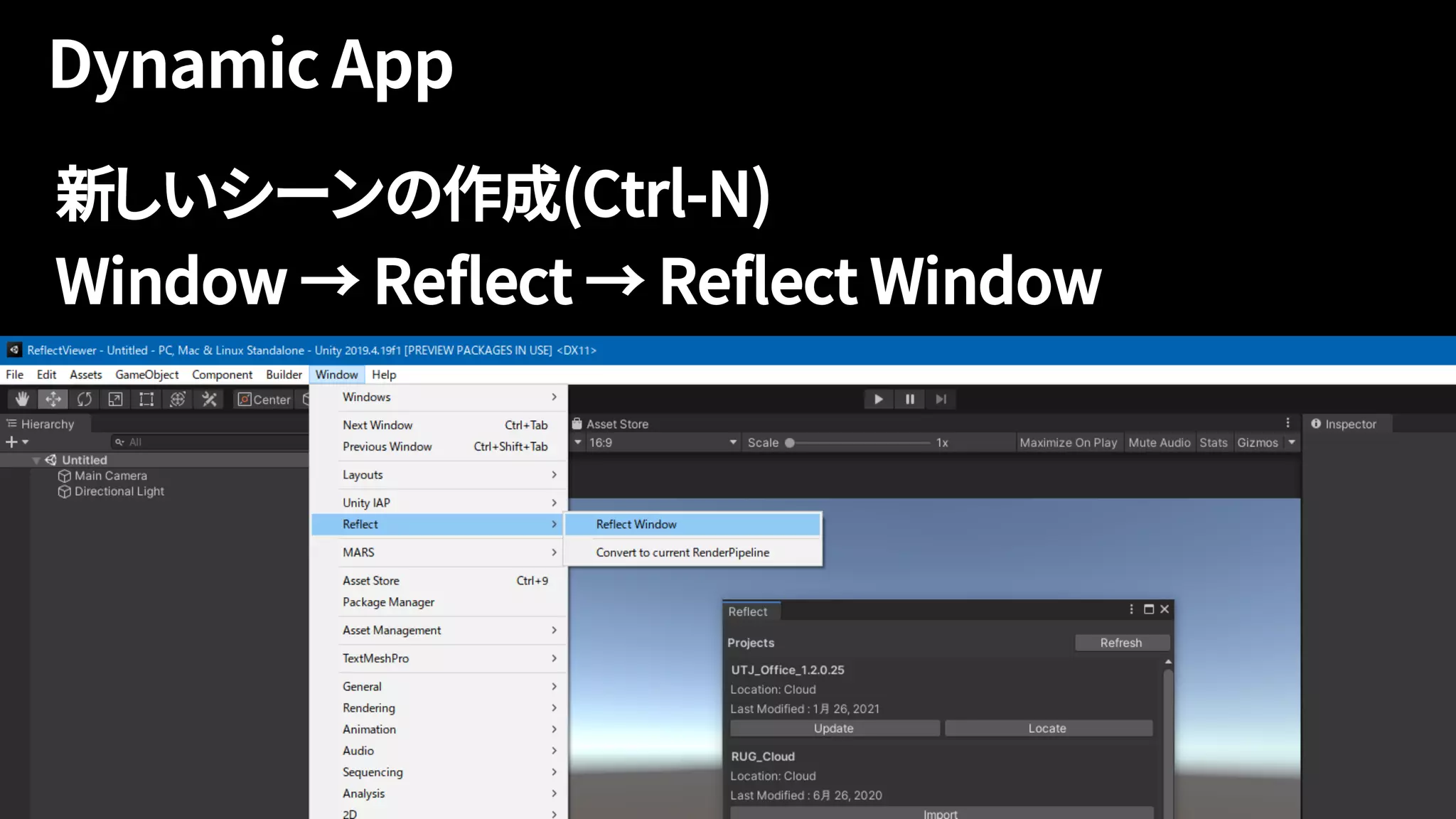This screenshot has height=819, width=1456.
Task: Click Locate for UTJ_Office_1.2.0.25
Action: tap(1047, 728)
